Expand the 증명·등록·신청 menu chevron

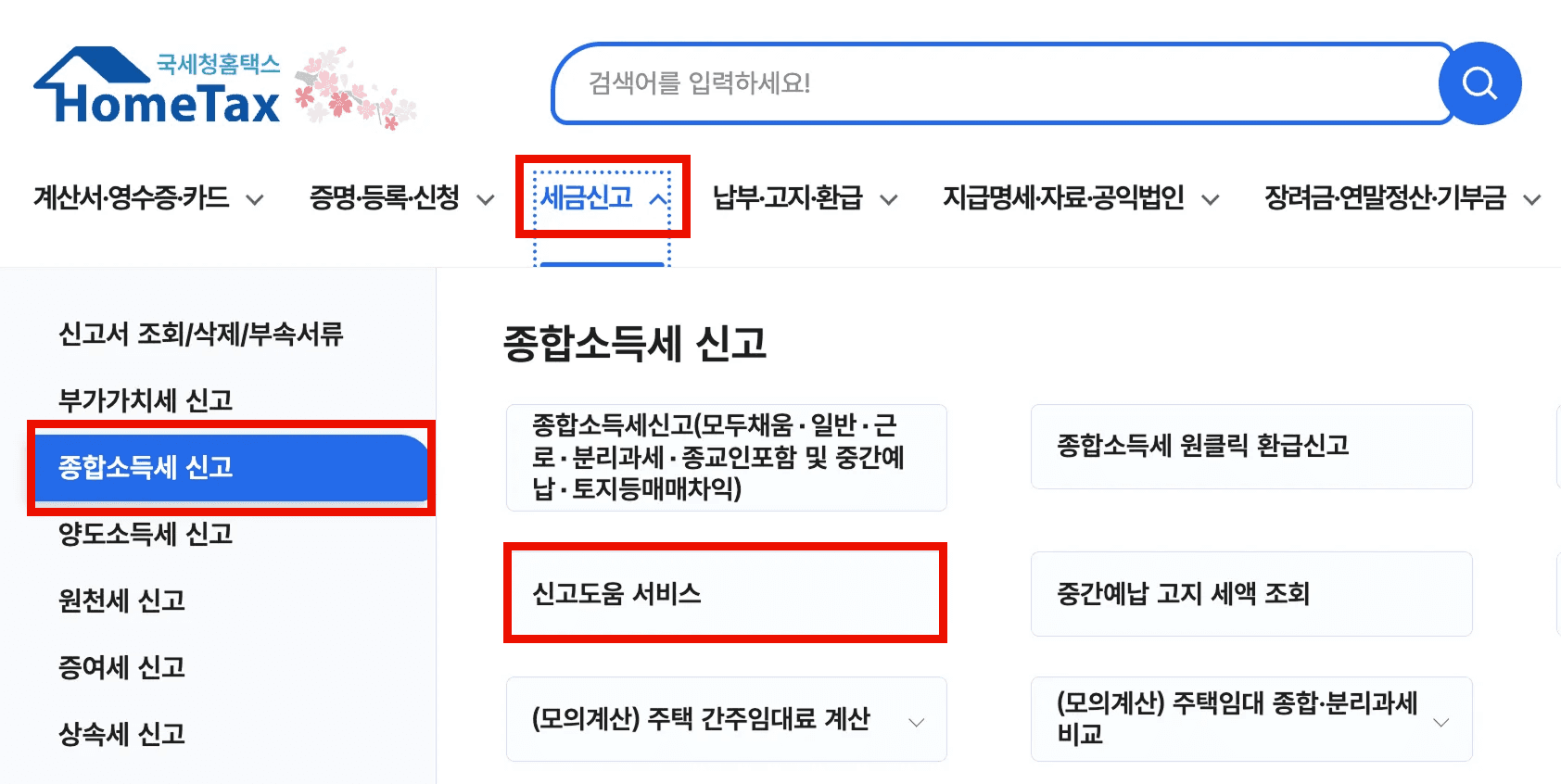point(486,199)
